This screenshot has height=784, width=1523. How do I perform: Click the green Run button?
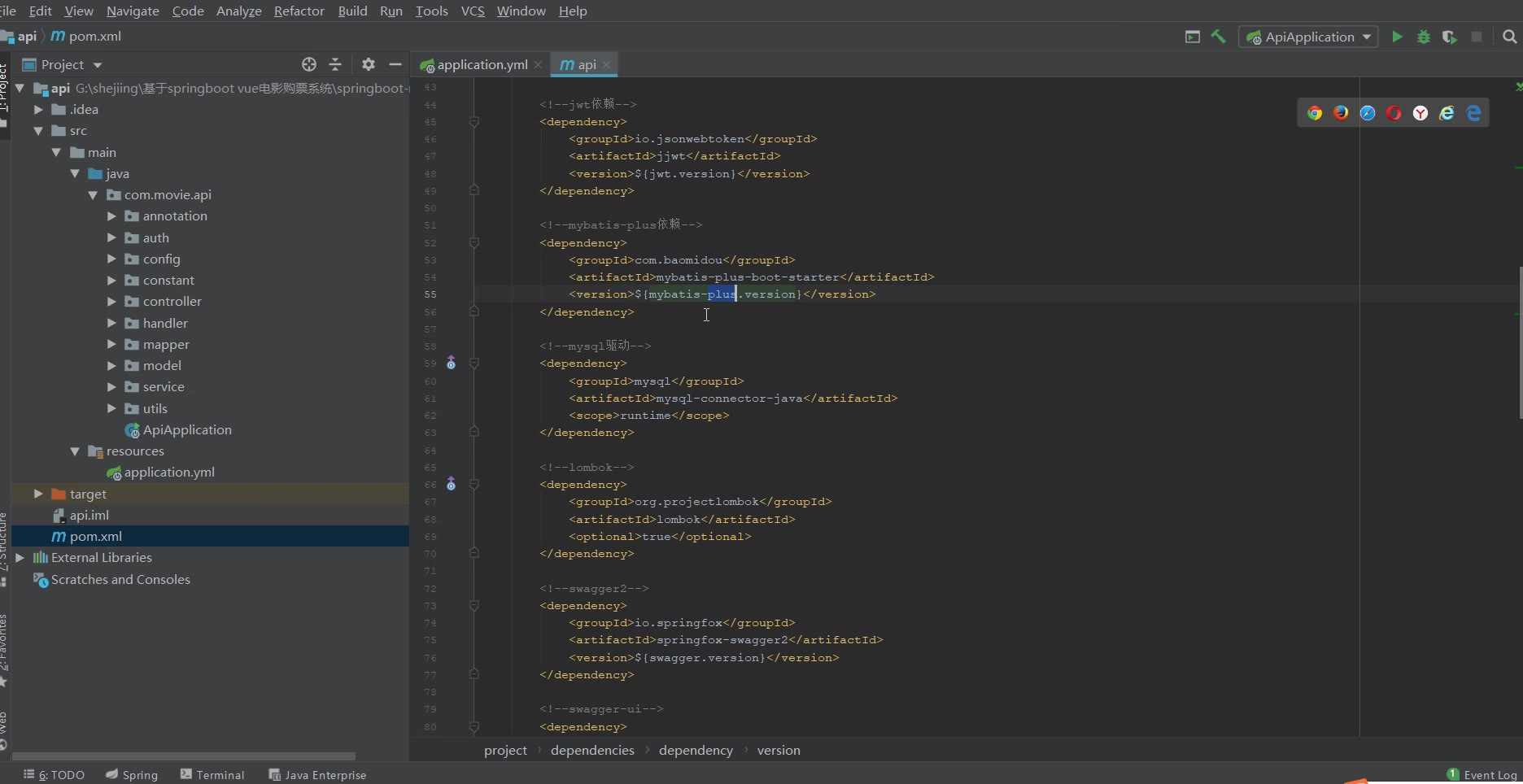pyautogui.click(x=1397, y=37)
